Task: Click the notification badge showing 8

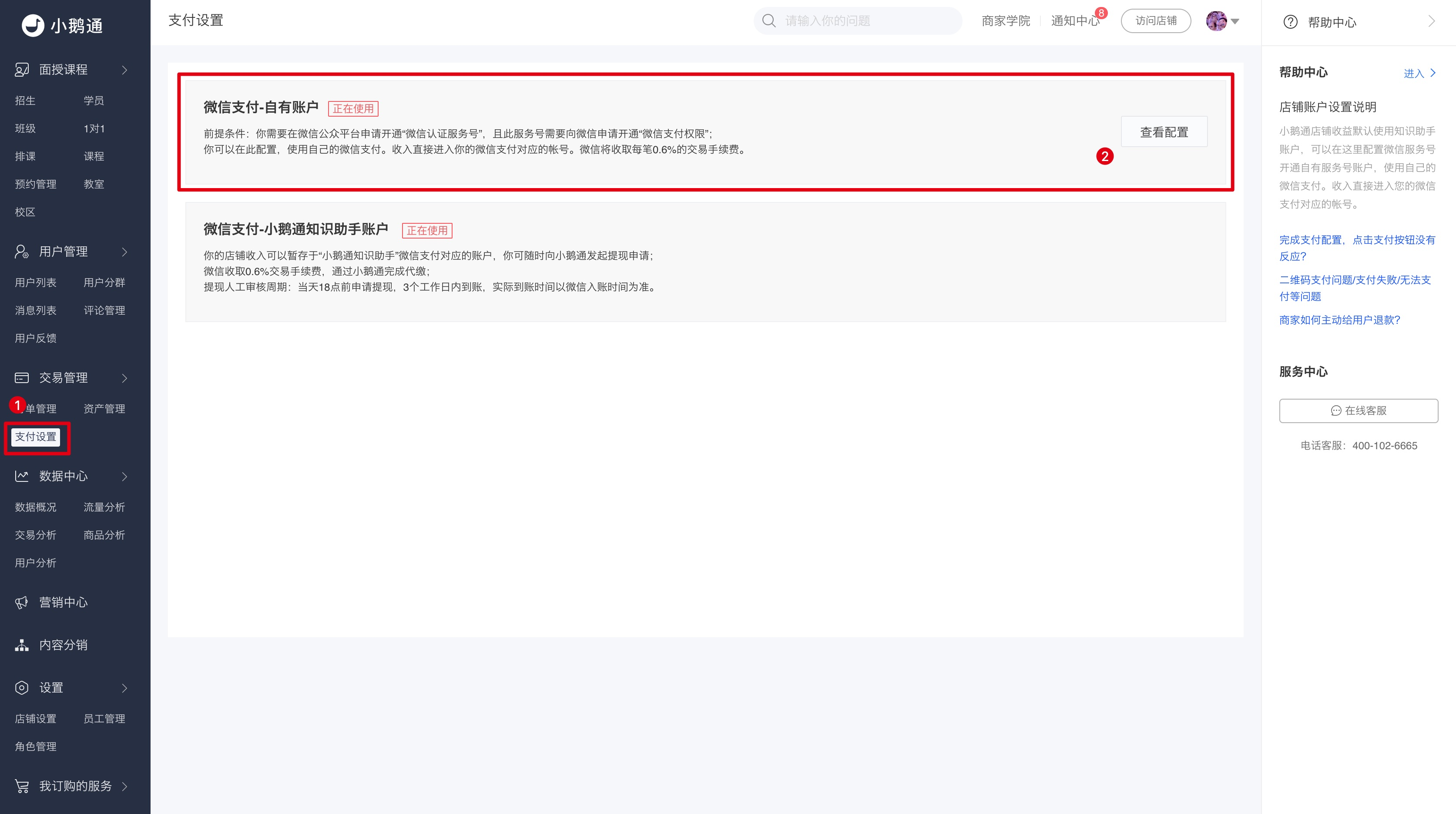Action: pyautogui.click(x=1101, y=13)
